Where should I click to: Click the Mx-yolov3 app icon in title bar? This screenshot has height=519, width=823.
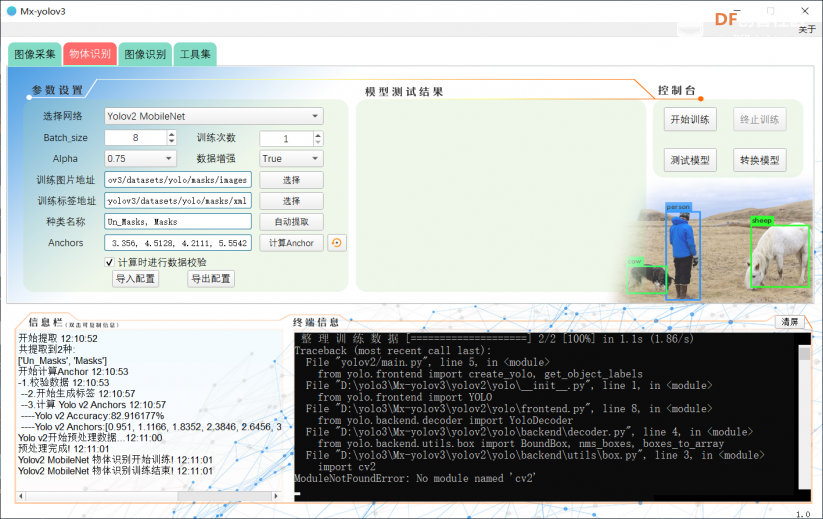click(x=12, y=11)
